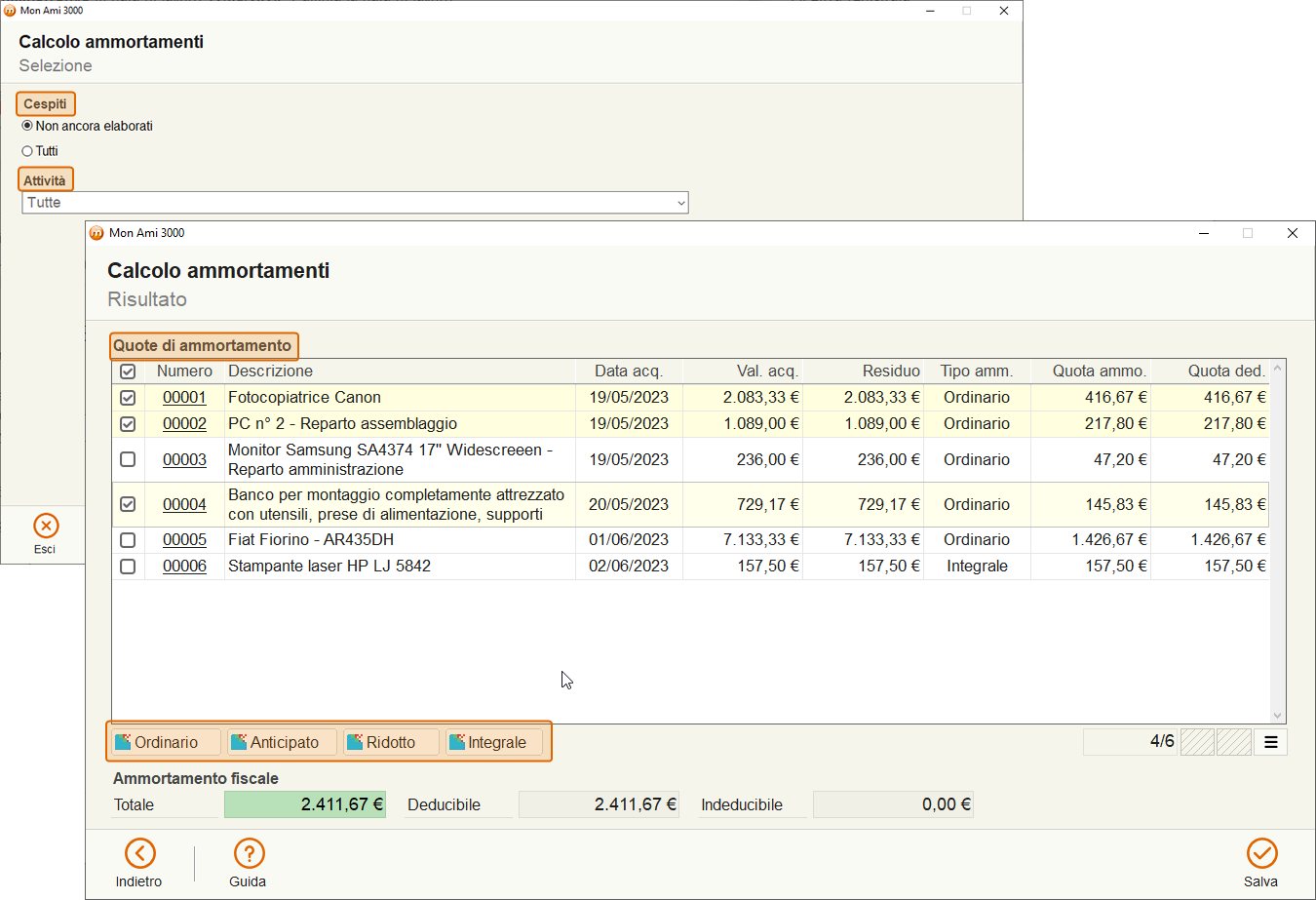Open asset link 00003

tap(184, 459)
